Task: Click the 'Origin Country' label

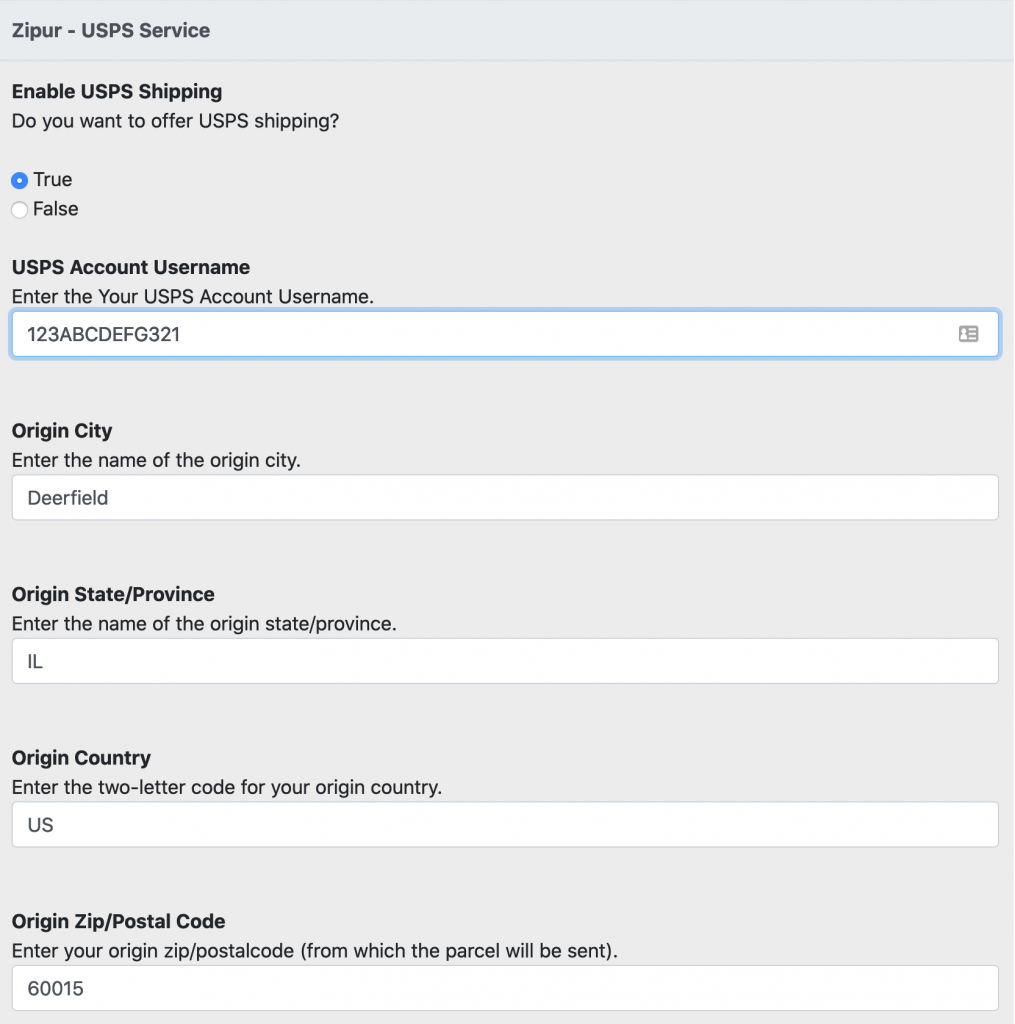Action: 81,758
